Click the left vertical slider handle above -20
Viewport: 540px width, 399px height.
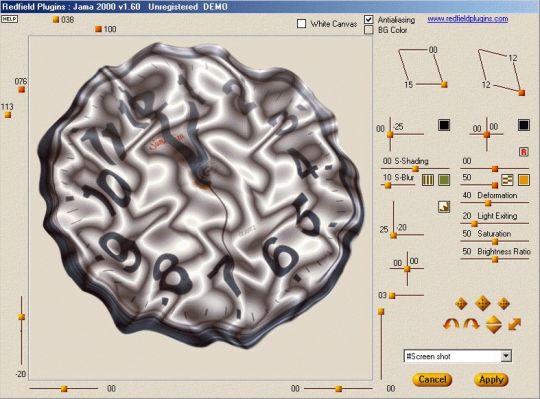point(21,317)
